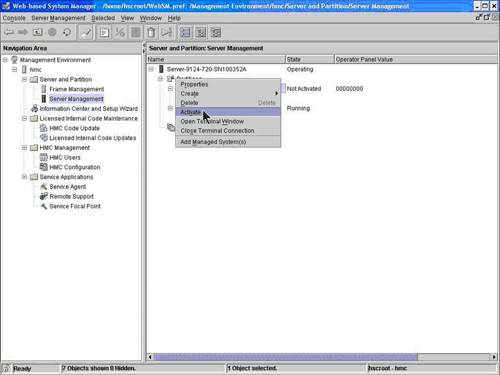This screenshot has width=500, height=375.
Task: Choose Add Managed System(s)
Action: click(228, 142)
